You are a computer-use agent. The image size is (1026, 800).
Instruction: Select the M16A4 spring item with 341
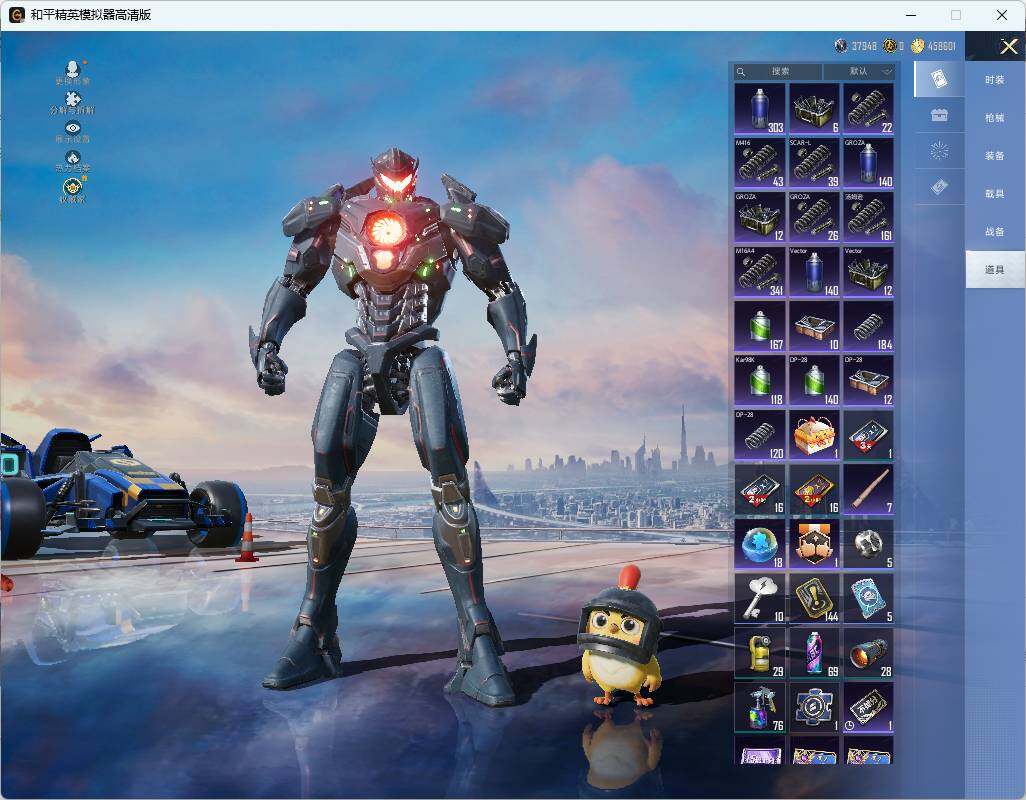click(x=760, y=271)
